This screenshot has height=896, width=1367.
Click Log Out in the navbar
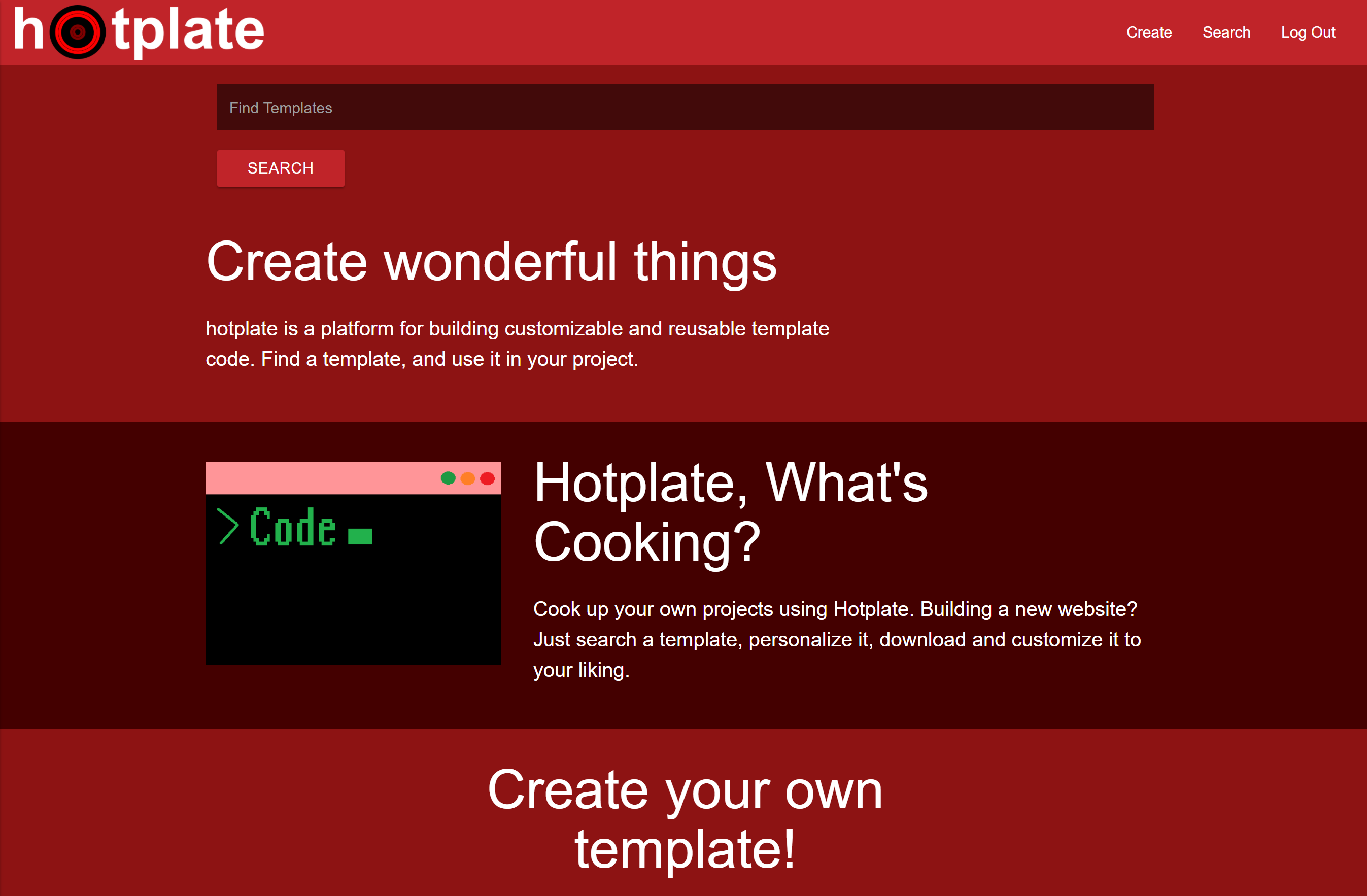pos(1308,32)
